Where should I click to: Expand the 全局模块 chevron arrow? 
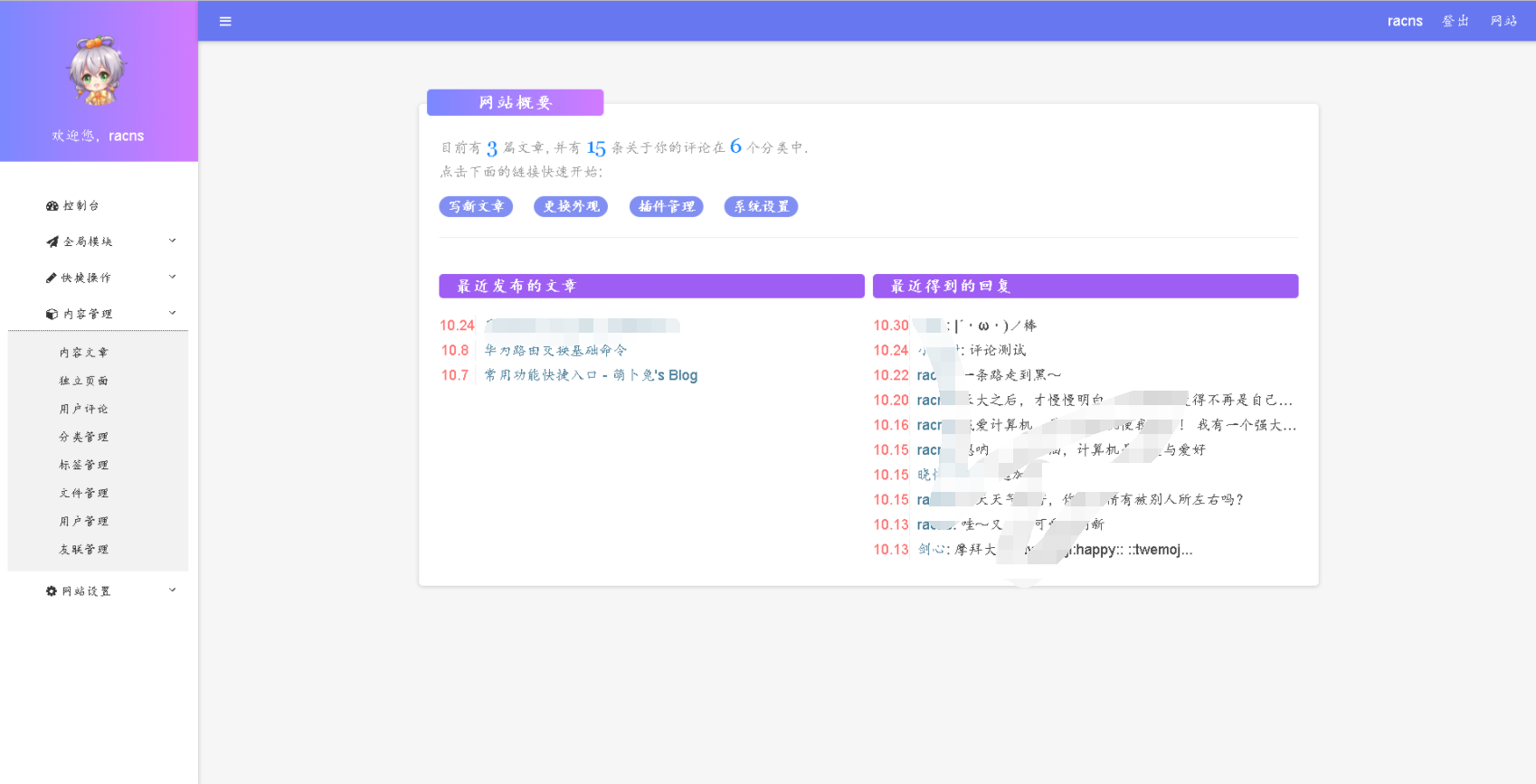(x=173, y=241)
